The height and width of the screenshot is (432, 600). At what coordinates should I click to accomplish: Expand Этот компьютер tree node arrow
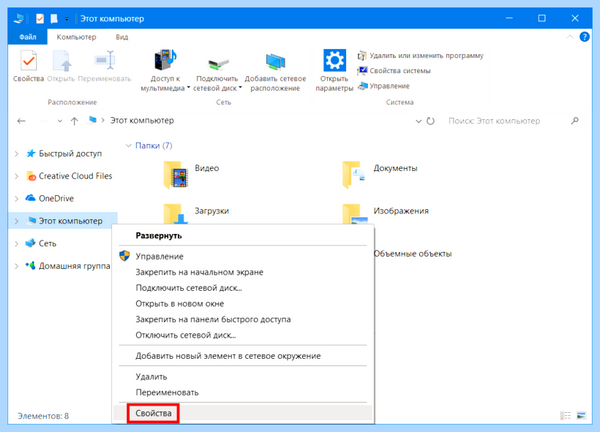pyautogui.click(x=16, y=221)
